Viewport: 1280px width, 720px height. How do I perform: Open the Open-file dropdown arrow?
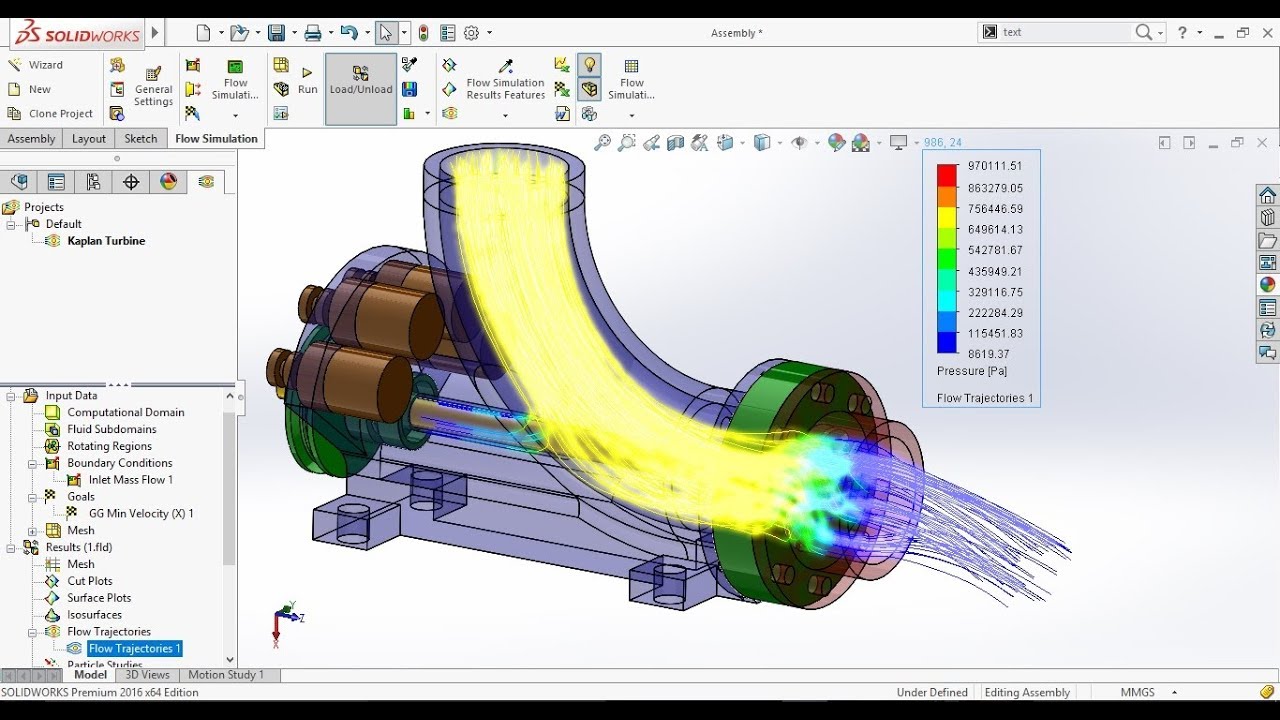tap(257, 33)
